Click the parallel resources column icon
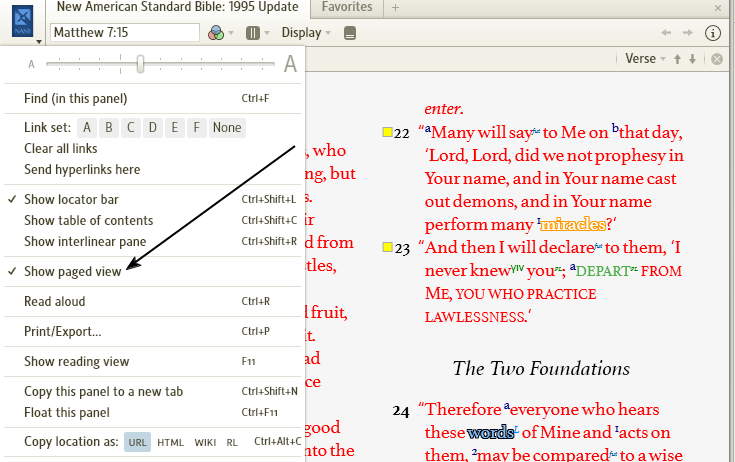 (253, 33)
